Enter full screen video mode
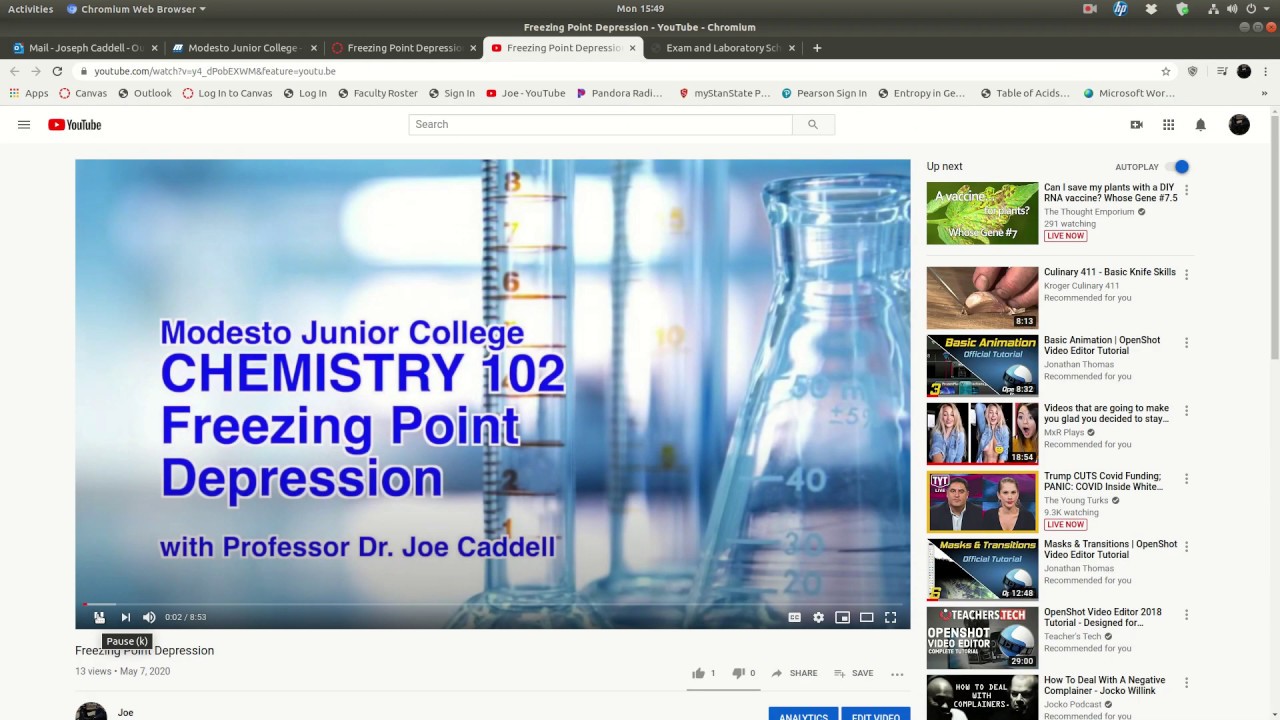This screenshot has width=1280, height=720. [891, 617]
